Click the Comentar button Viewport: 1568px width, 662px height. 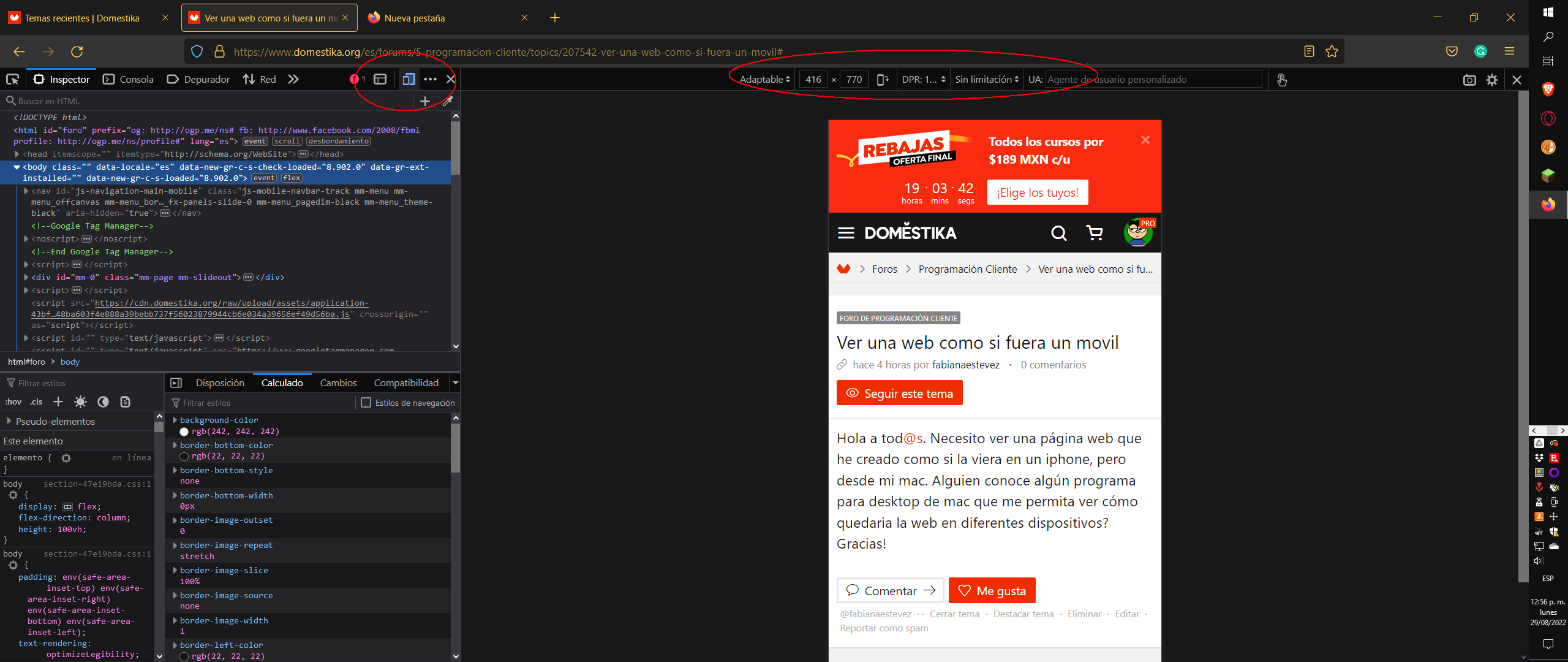coord(891,590)
